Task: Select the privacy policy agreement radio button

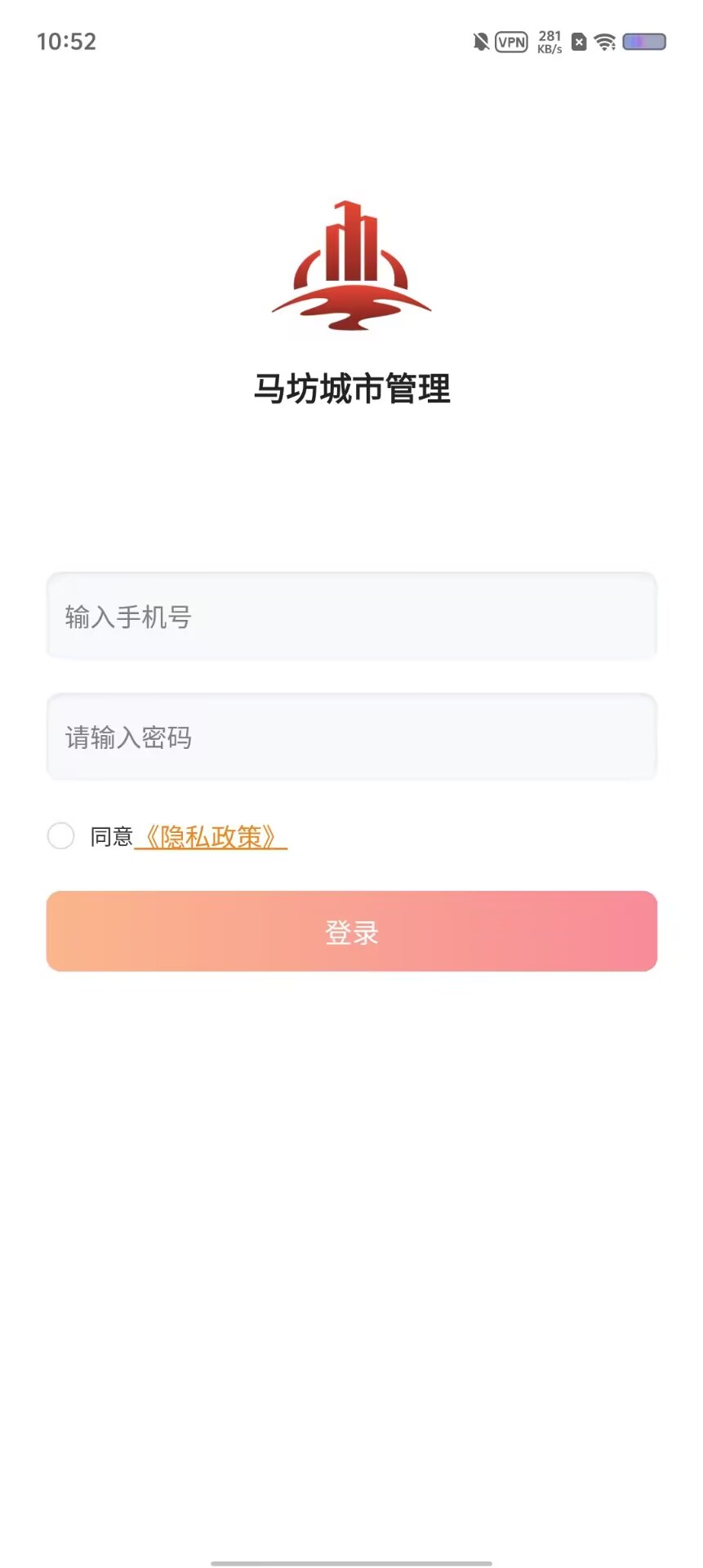Action: tap(60, 835)
